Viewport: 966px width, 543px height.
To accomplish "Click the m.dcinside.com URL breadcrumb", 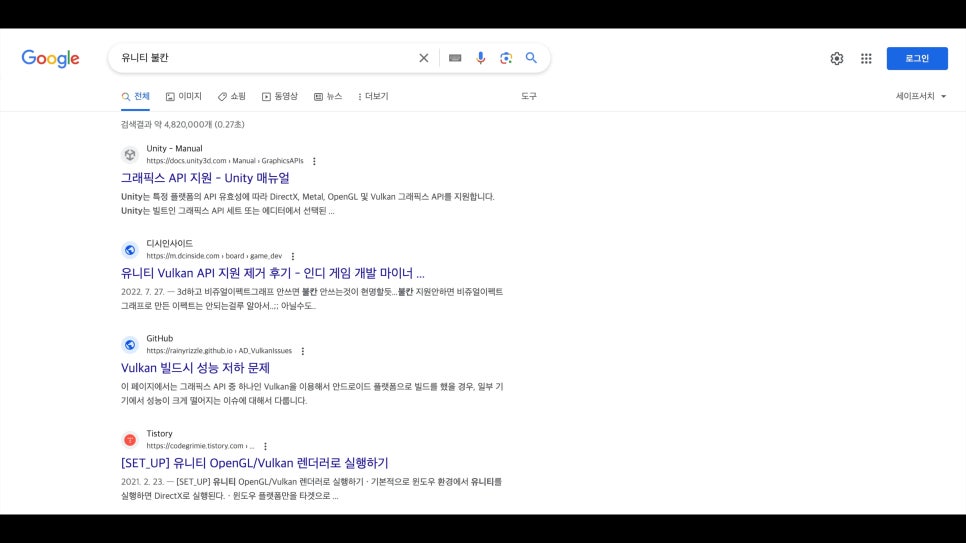I will click(x=214, y=256).
